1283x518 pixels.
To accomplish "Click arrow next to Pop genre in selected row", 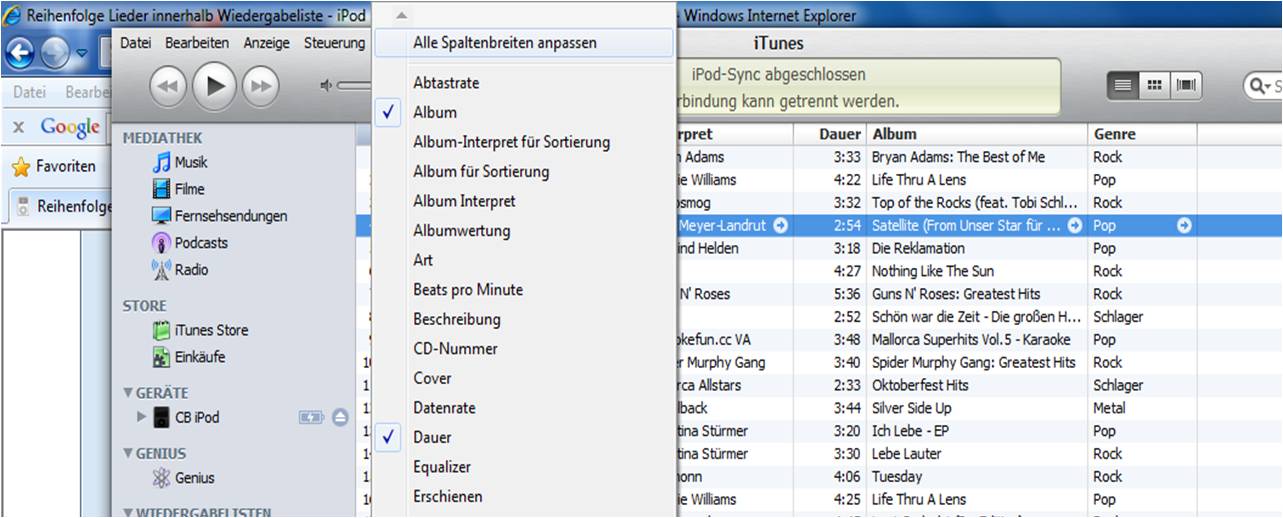I will coord(1184,226).
